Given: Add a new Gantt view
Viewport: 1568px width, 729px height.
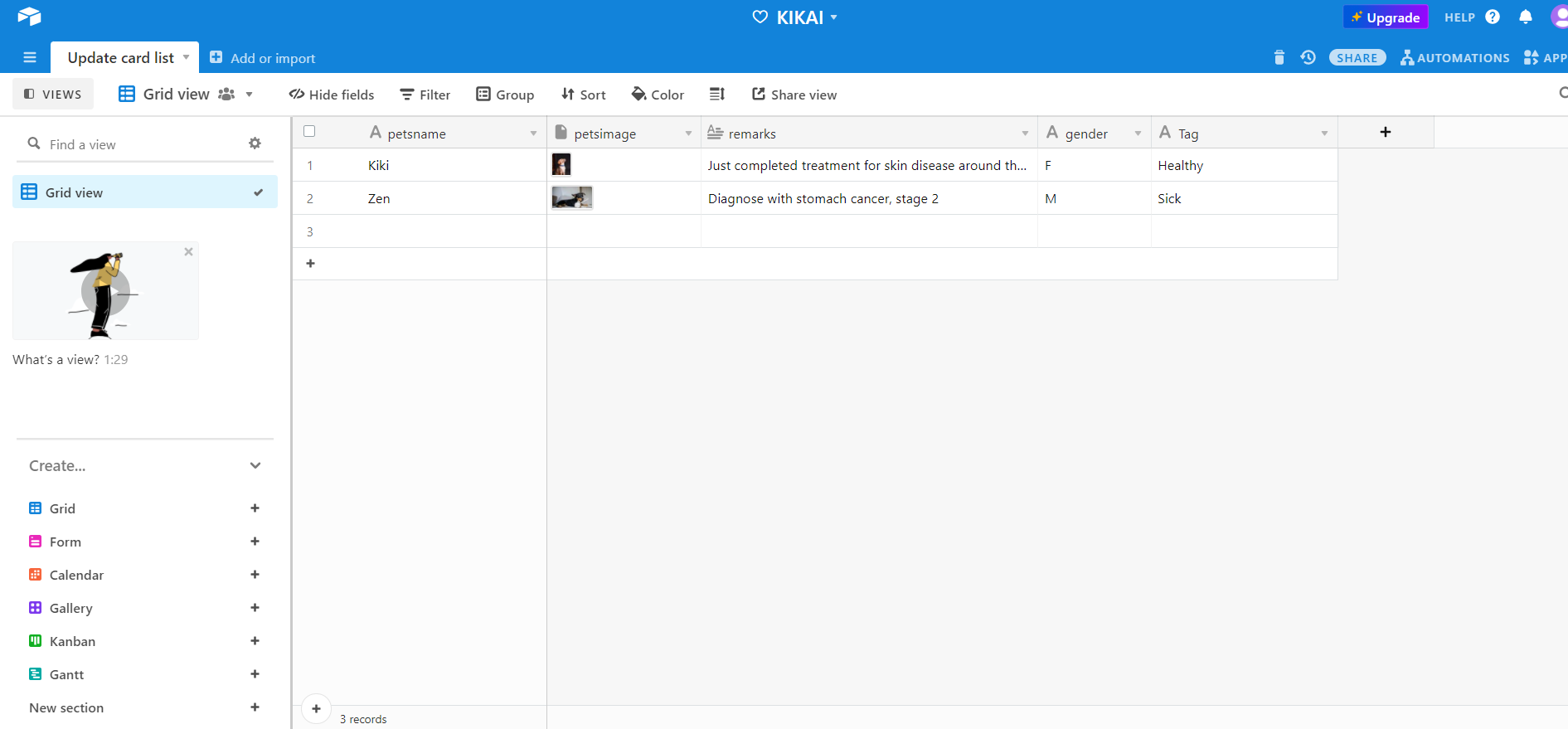Looking at the screenshot, I should 255,674.
